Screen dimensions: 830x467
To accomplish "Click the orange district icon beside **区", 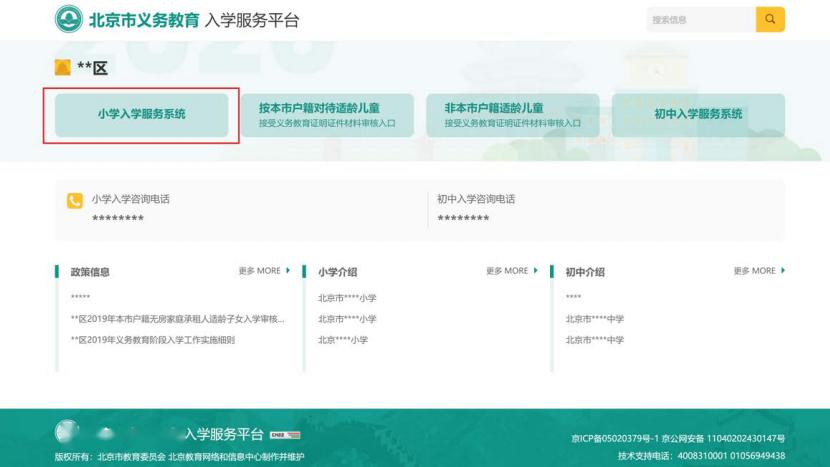I will tap(62, 68).
